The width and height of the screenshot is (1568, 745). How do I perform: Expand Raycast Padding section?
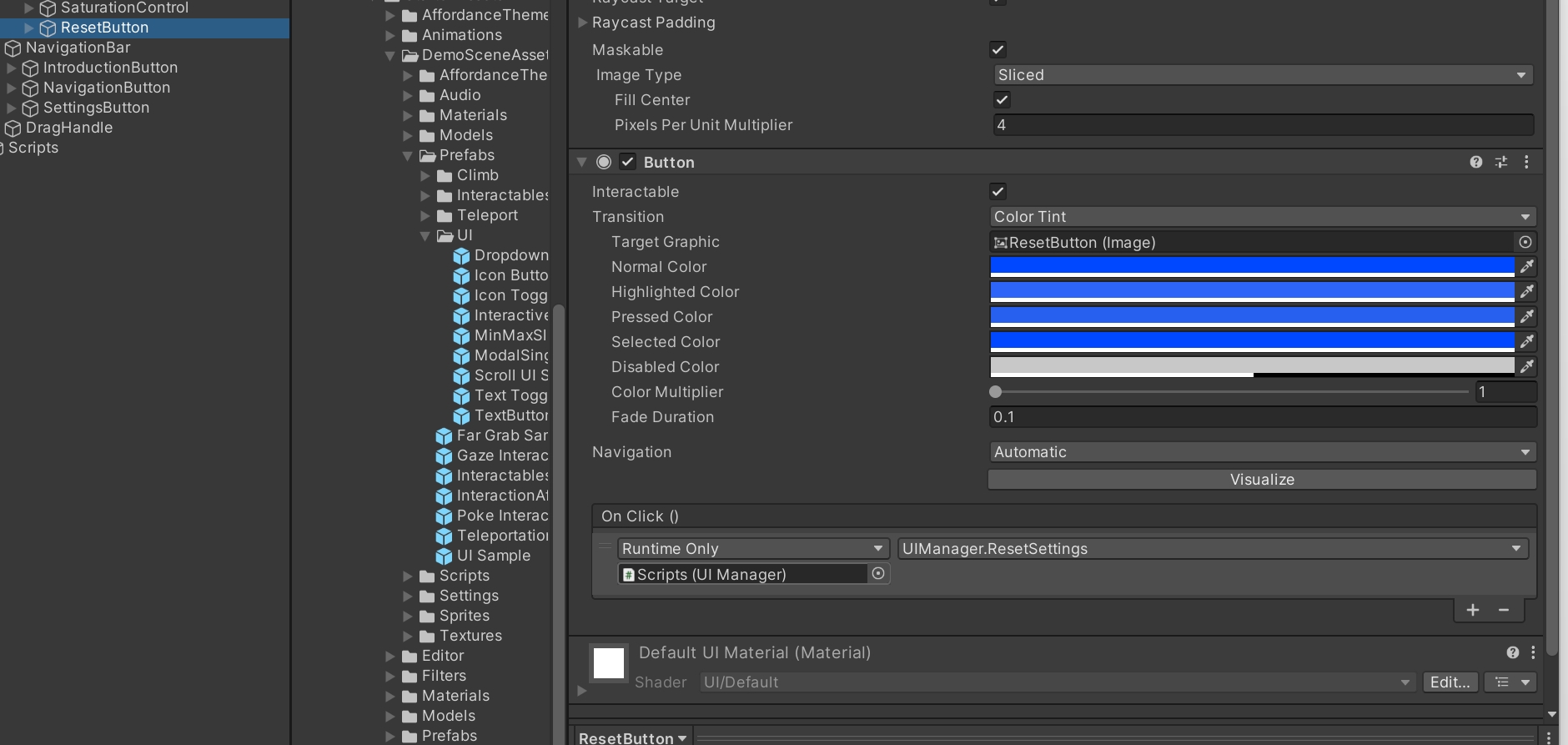583,23
